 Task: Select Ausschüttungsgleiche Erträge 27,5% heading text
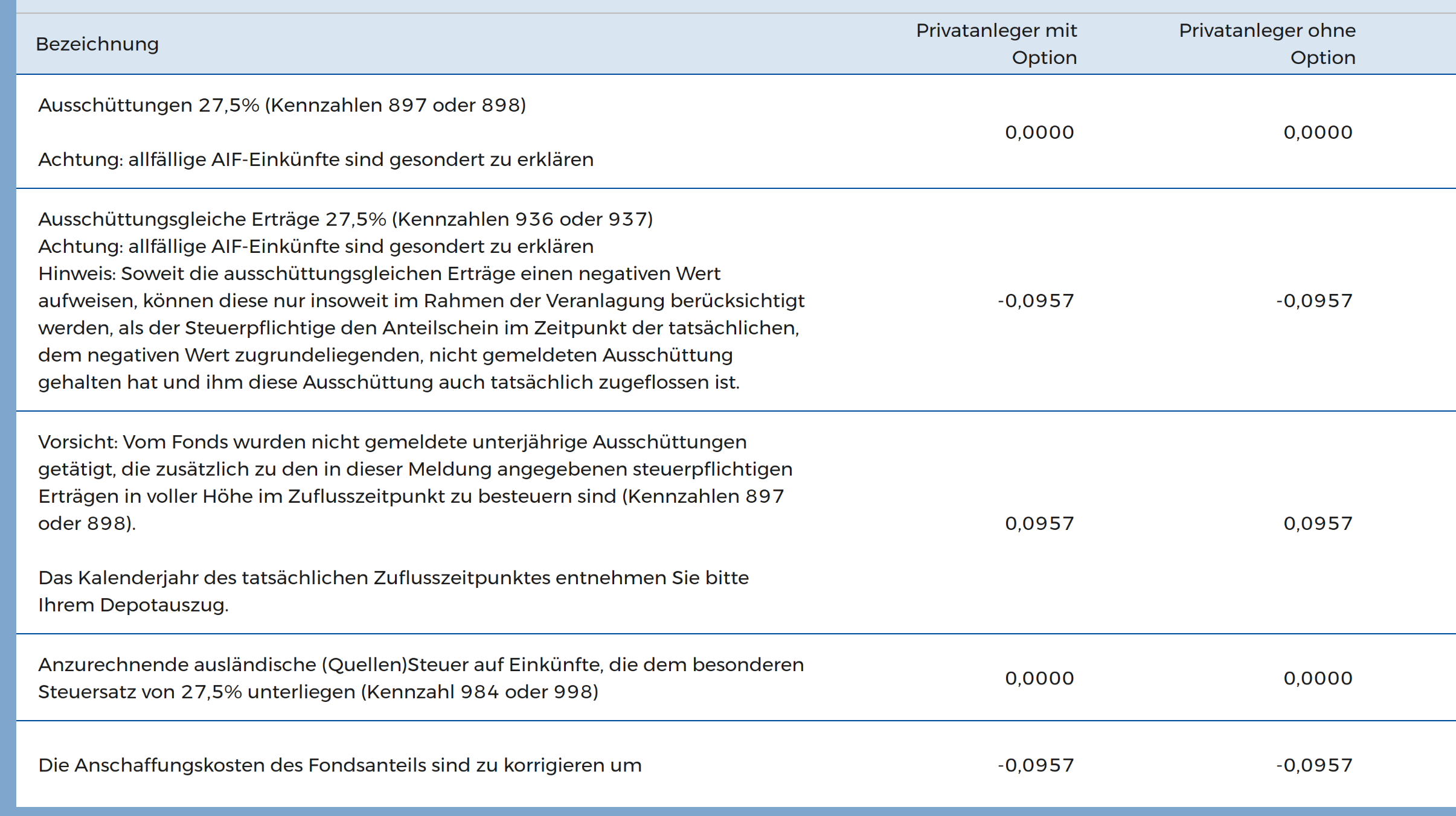point(345,219)
